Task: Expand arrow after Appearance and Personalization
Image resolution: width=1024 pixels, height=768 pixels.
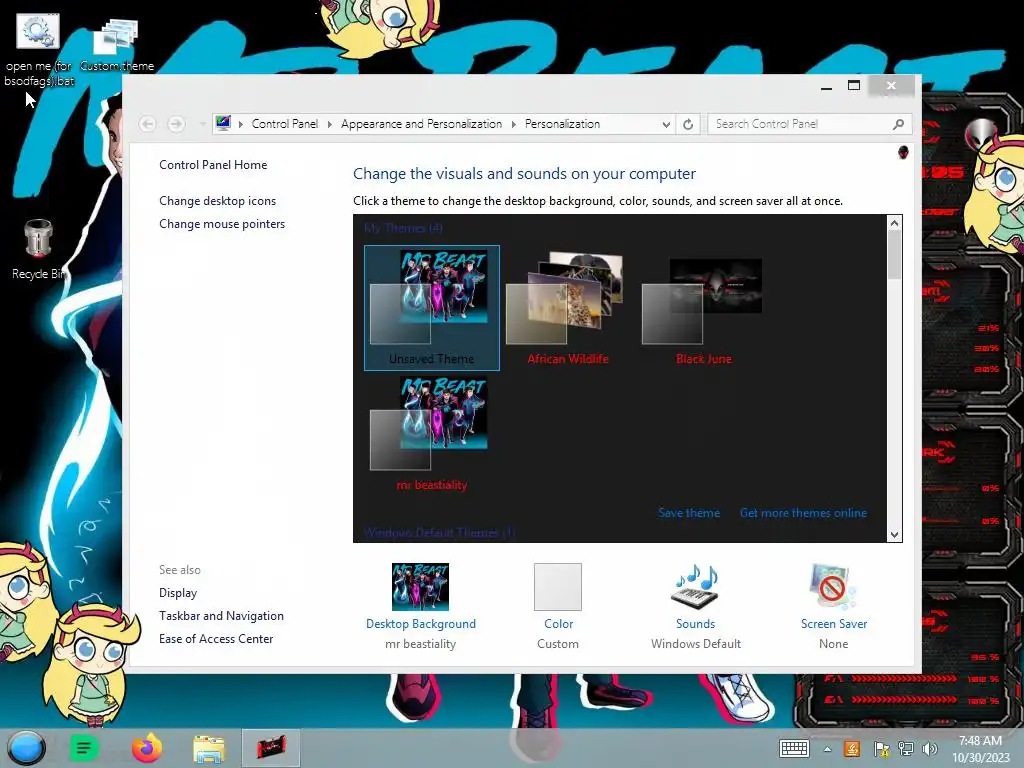Action: 513,124
